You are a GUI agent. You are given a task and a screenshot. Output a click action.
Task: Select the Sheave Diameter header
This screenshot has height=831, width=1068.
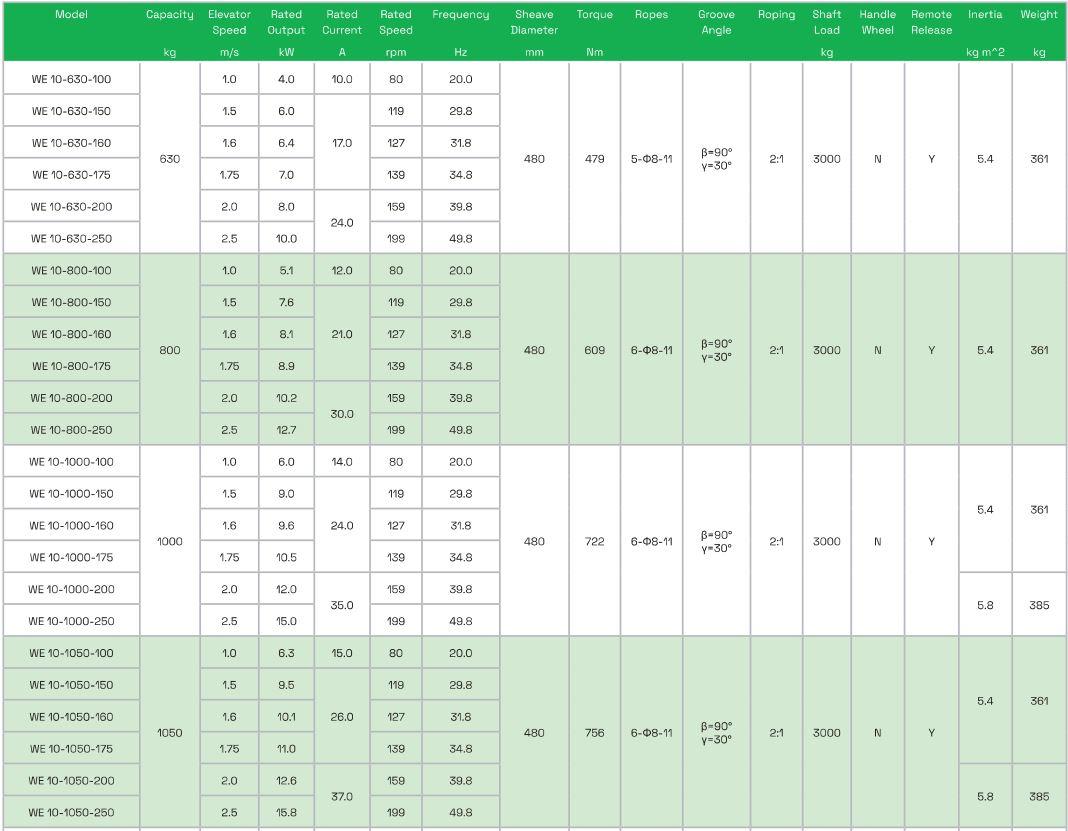coord(534,22)
